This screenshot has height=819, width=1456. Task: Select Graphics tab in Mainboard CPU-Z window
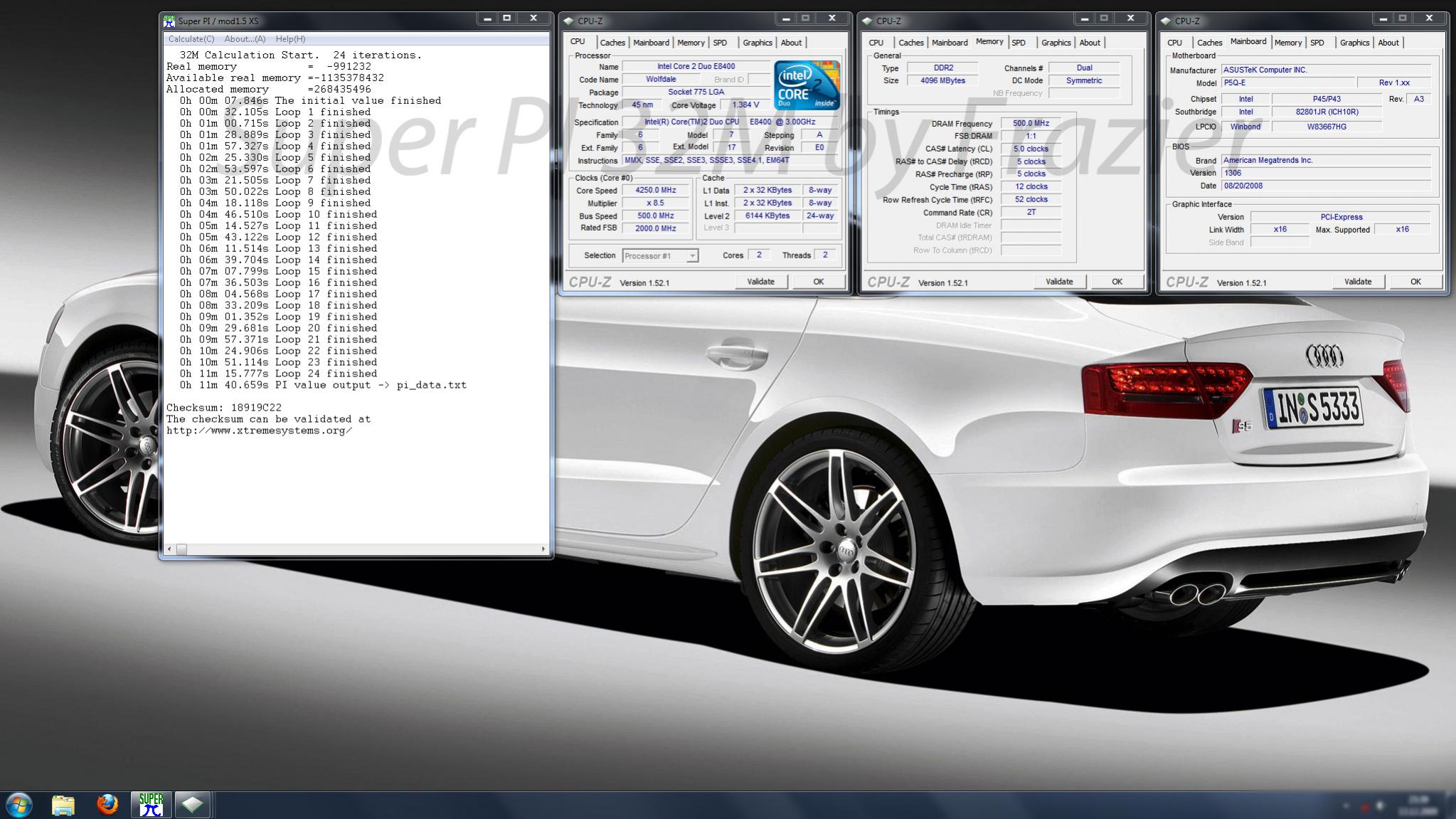tap(1354, 43)
